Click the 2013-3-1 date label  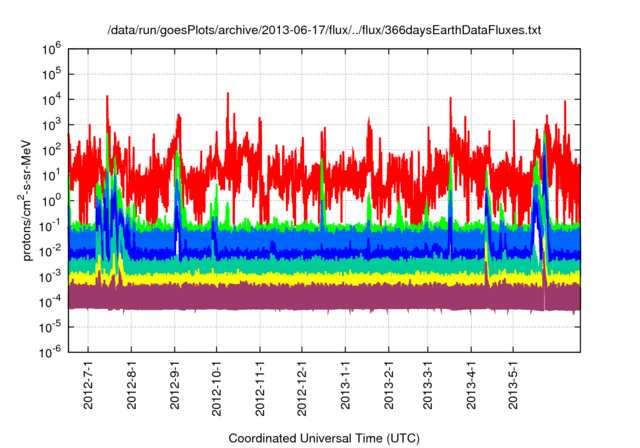[x=427, y=385]
